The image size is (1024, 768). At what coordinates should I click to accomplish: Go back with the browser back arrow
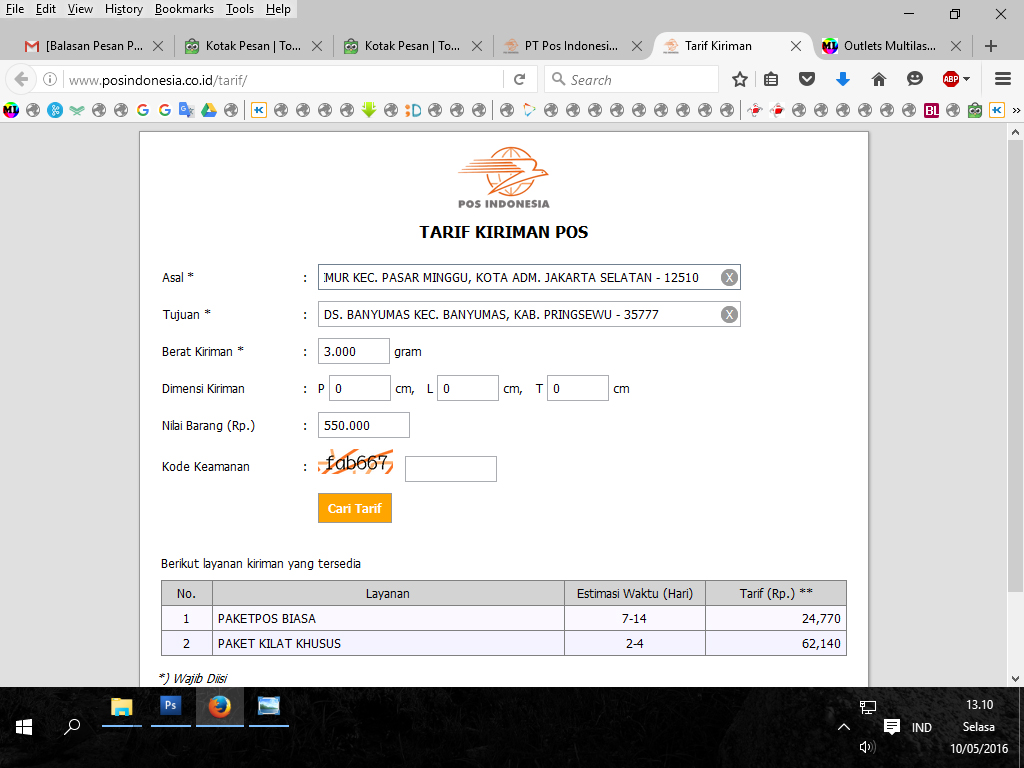tap(21, 80)
